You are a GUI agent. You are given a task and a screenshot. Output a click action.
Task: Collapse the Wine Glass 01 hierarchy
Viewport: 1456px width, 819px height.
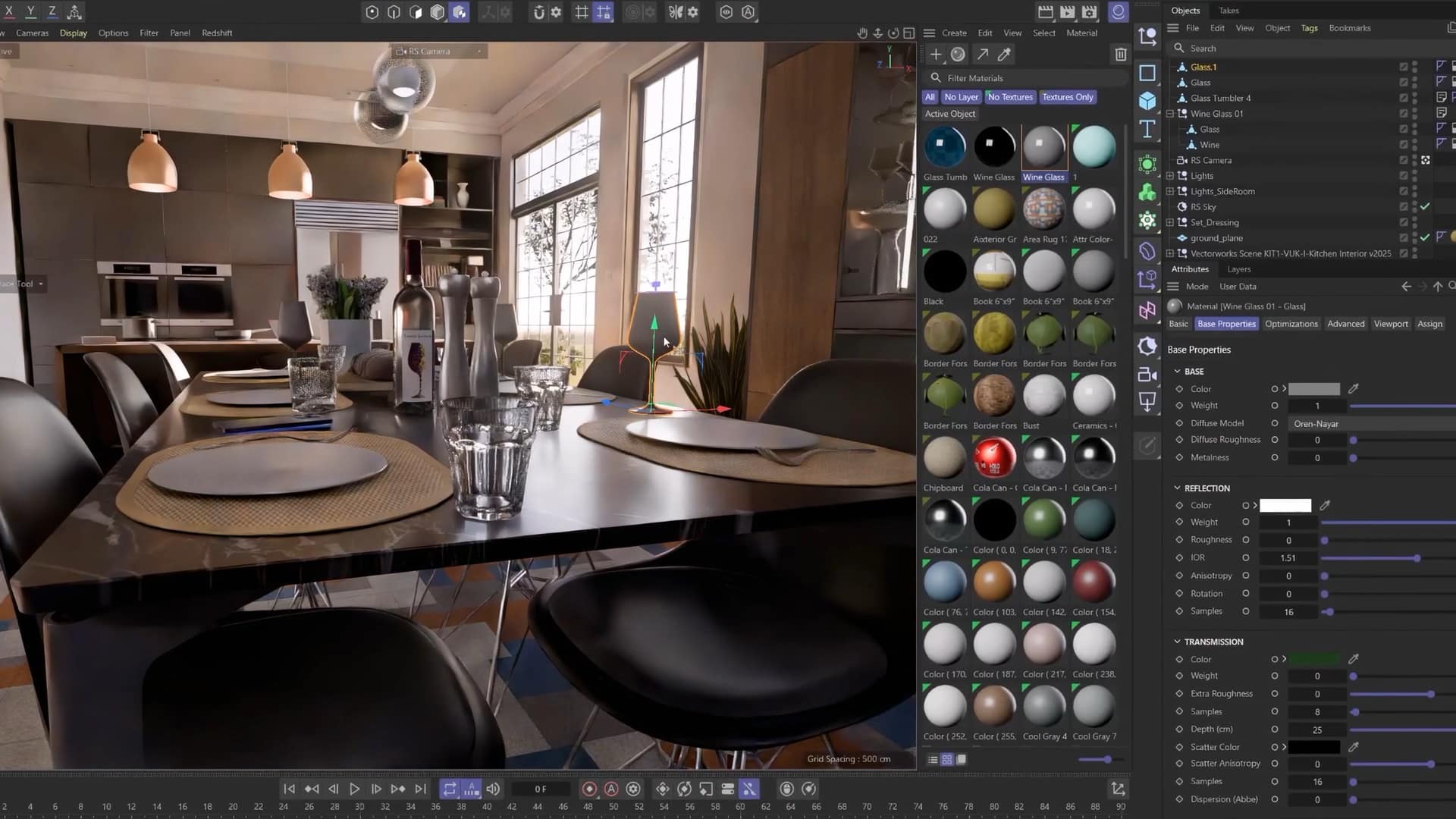1170,114
